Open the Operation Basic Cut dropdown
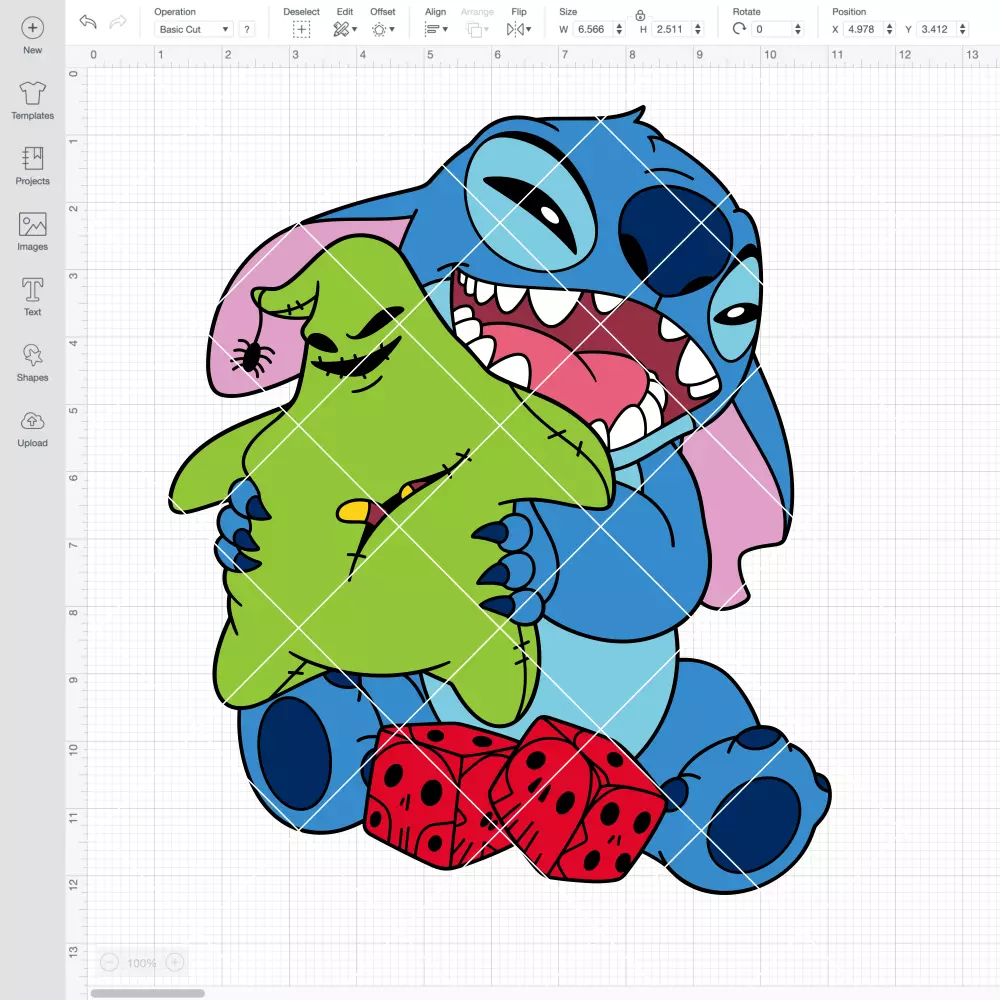 [x=194, y=29]
